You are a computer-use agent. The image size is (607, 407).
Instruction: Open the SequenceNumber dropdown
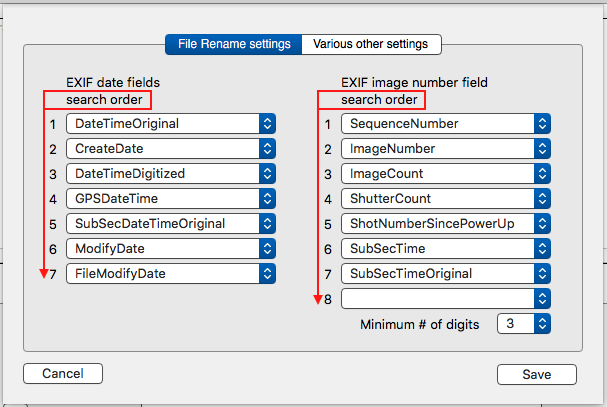click(445, 123)
